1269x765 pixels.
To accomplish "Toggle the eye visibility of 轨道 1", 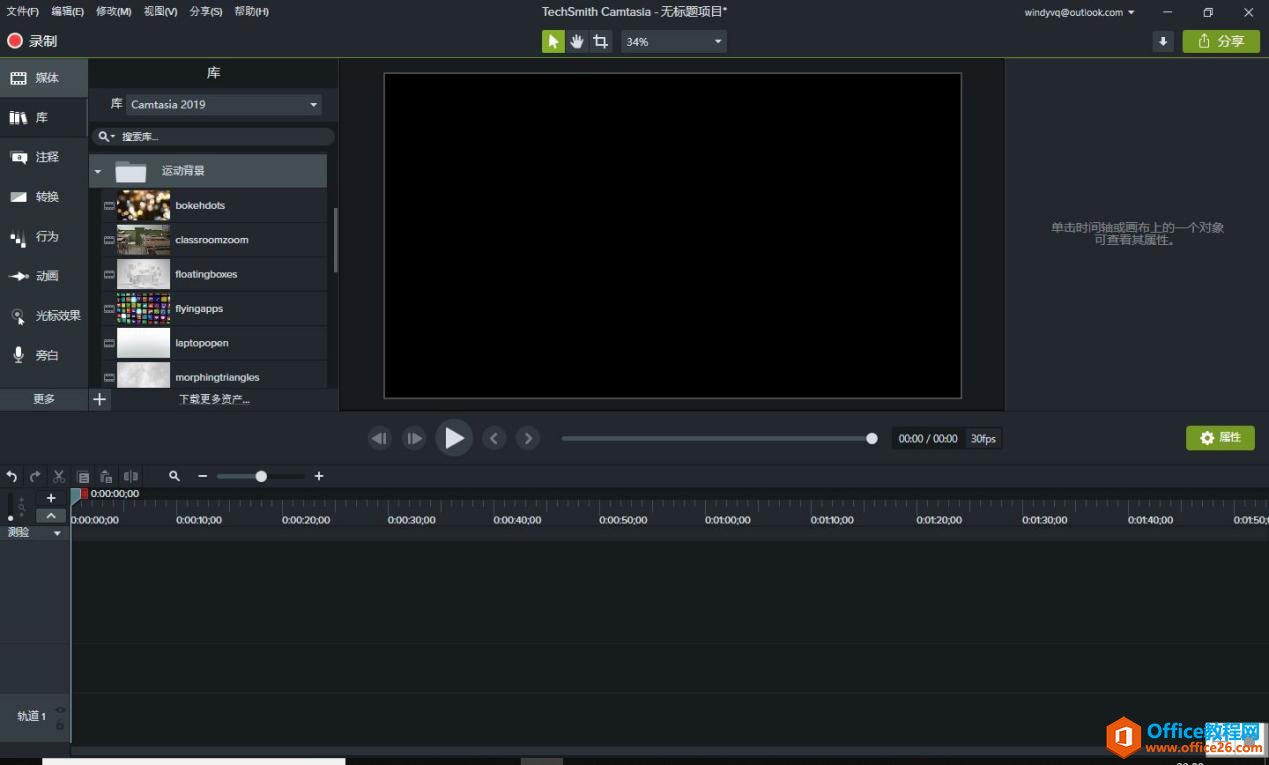I will (x=60, y=710).
